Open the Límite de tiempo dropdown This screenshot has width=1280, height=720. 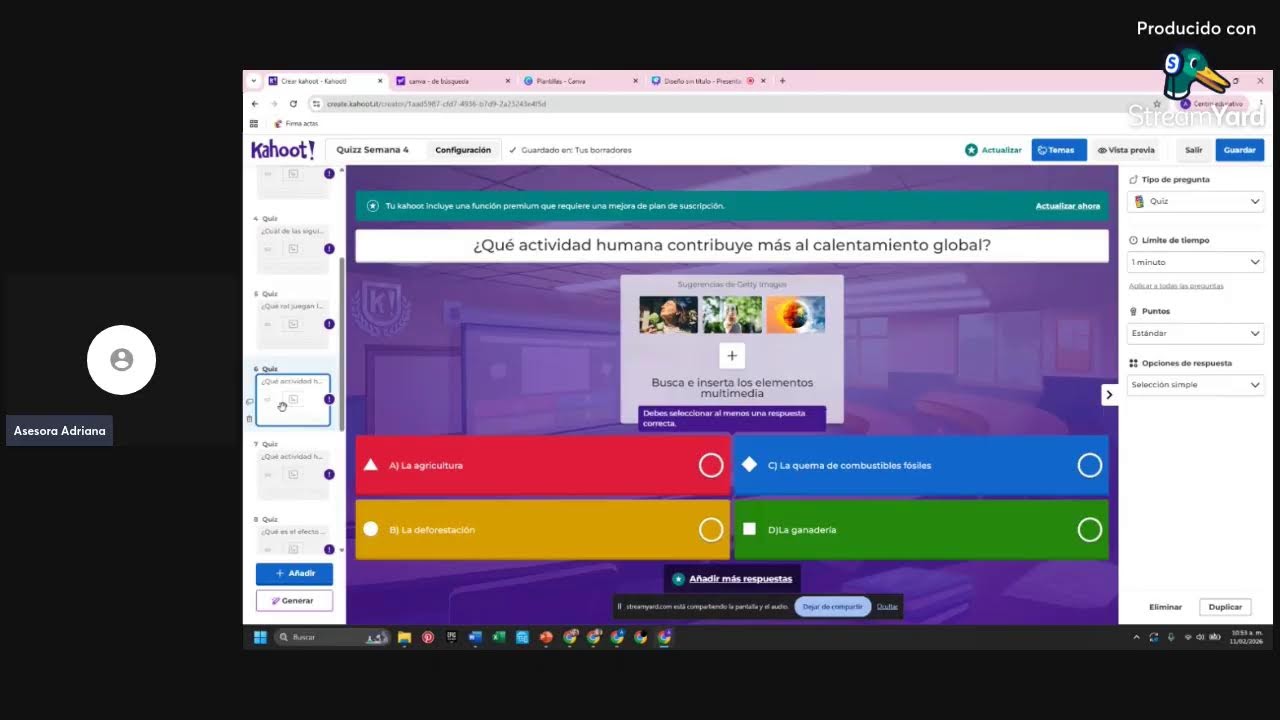pyautogui.click(x=1195, y=262)
